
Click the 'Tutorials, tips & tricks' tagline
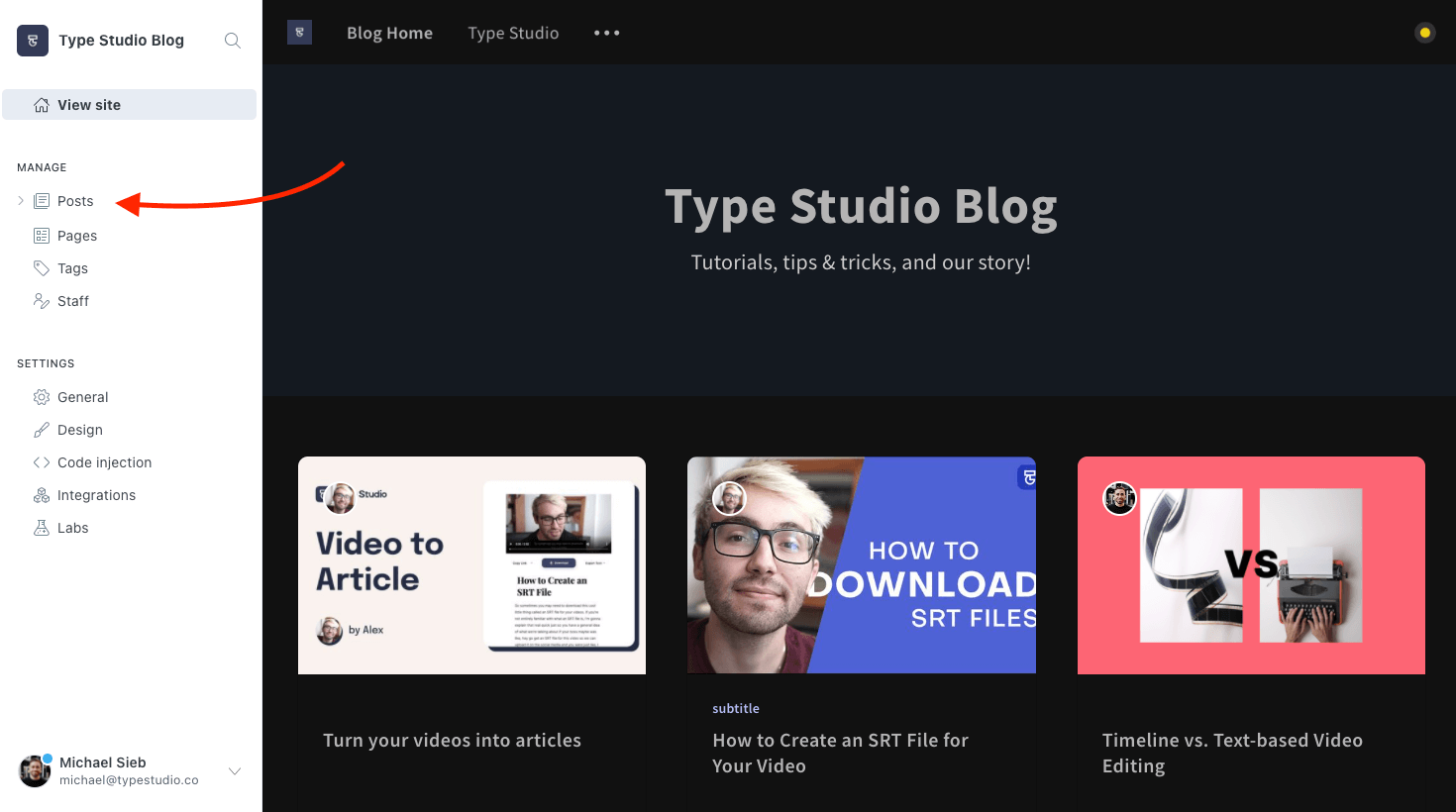click(861, 262)
